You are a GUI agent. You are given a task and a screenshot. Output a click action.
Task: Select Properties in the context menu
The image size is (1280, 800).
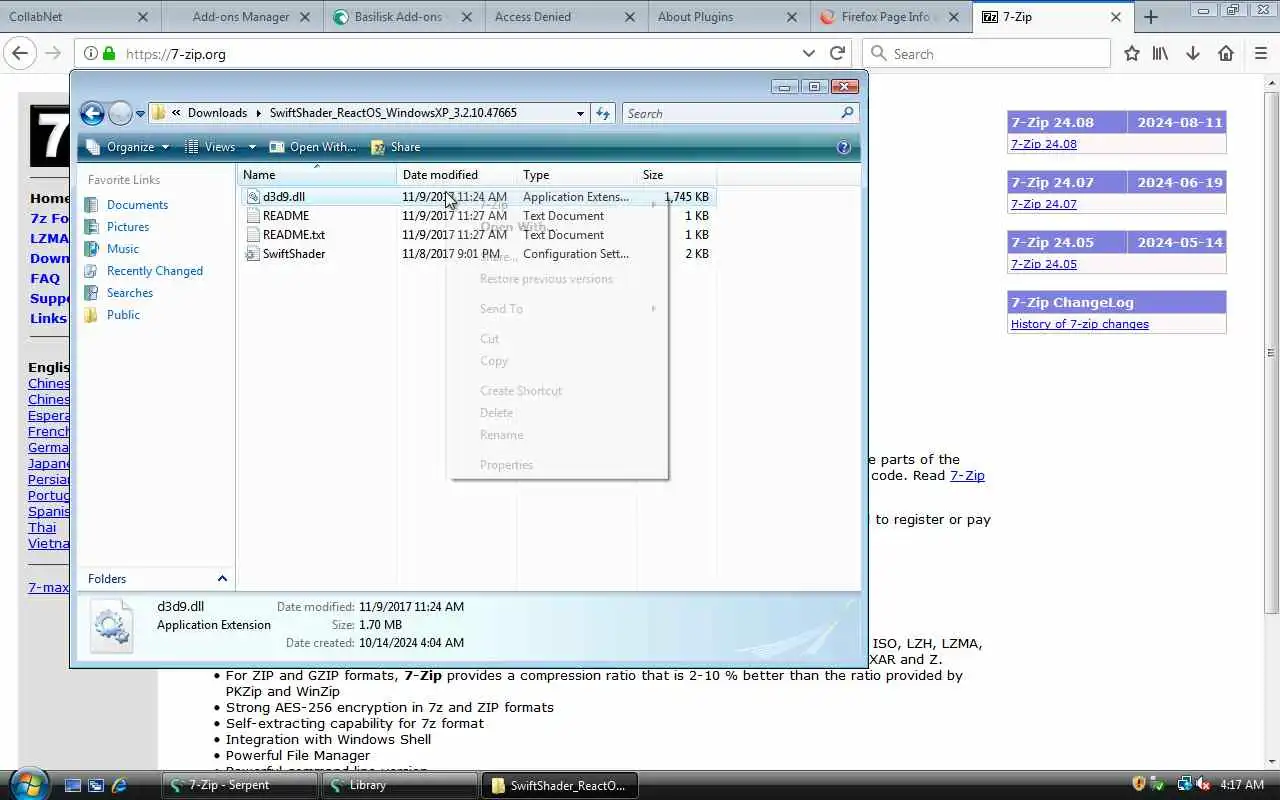click(x=506, y=465)
